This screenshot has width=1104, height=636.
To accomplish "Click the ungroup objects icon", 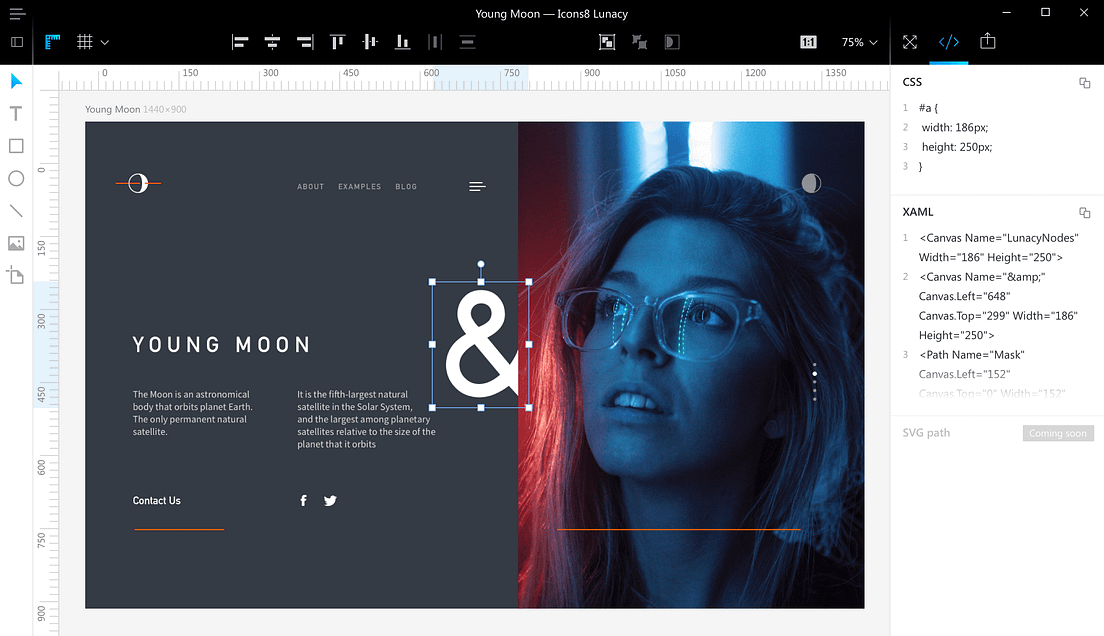I will click(x=639, y=42).
